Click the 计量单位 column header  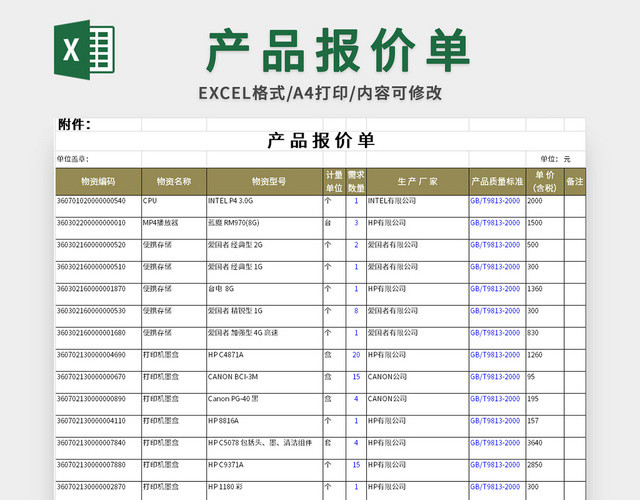click(x=334, y=182)
